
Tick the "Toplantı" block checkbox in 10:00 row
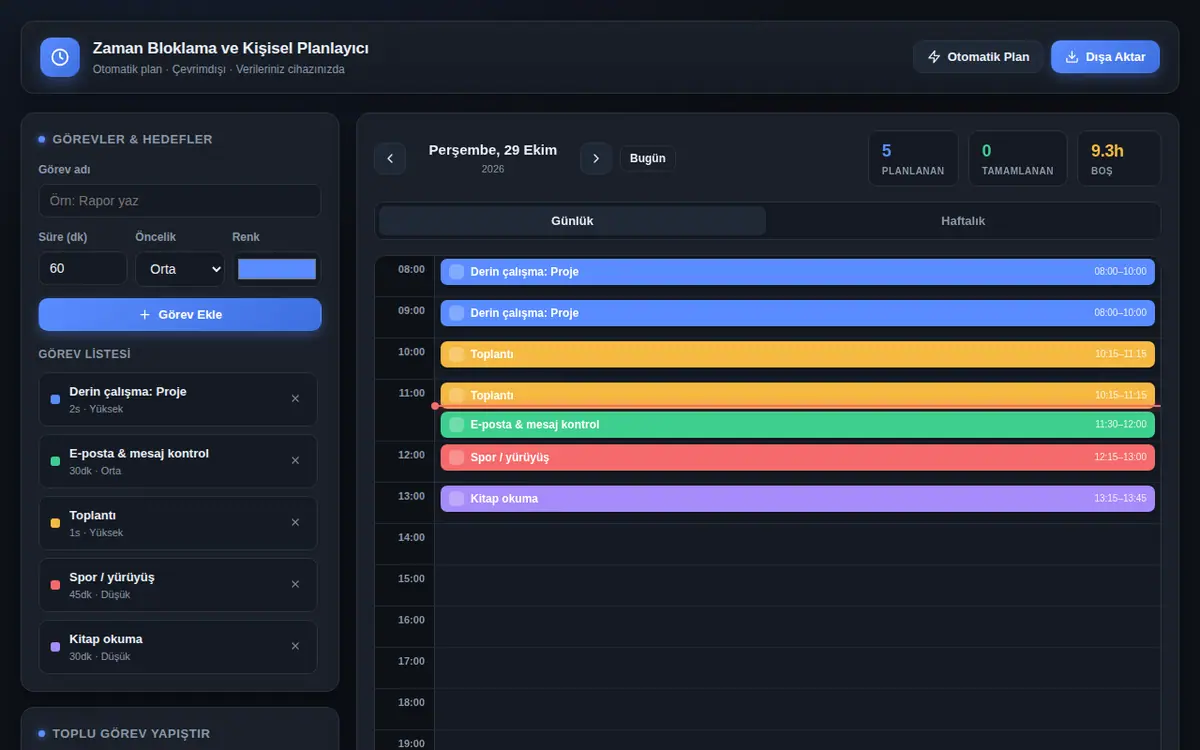click(457, 354)
